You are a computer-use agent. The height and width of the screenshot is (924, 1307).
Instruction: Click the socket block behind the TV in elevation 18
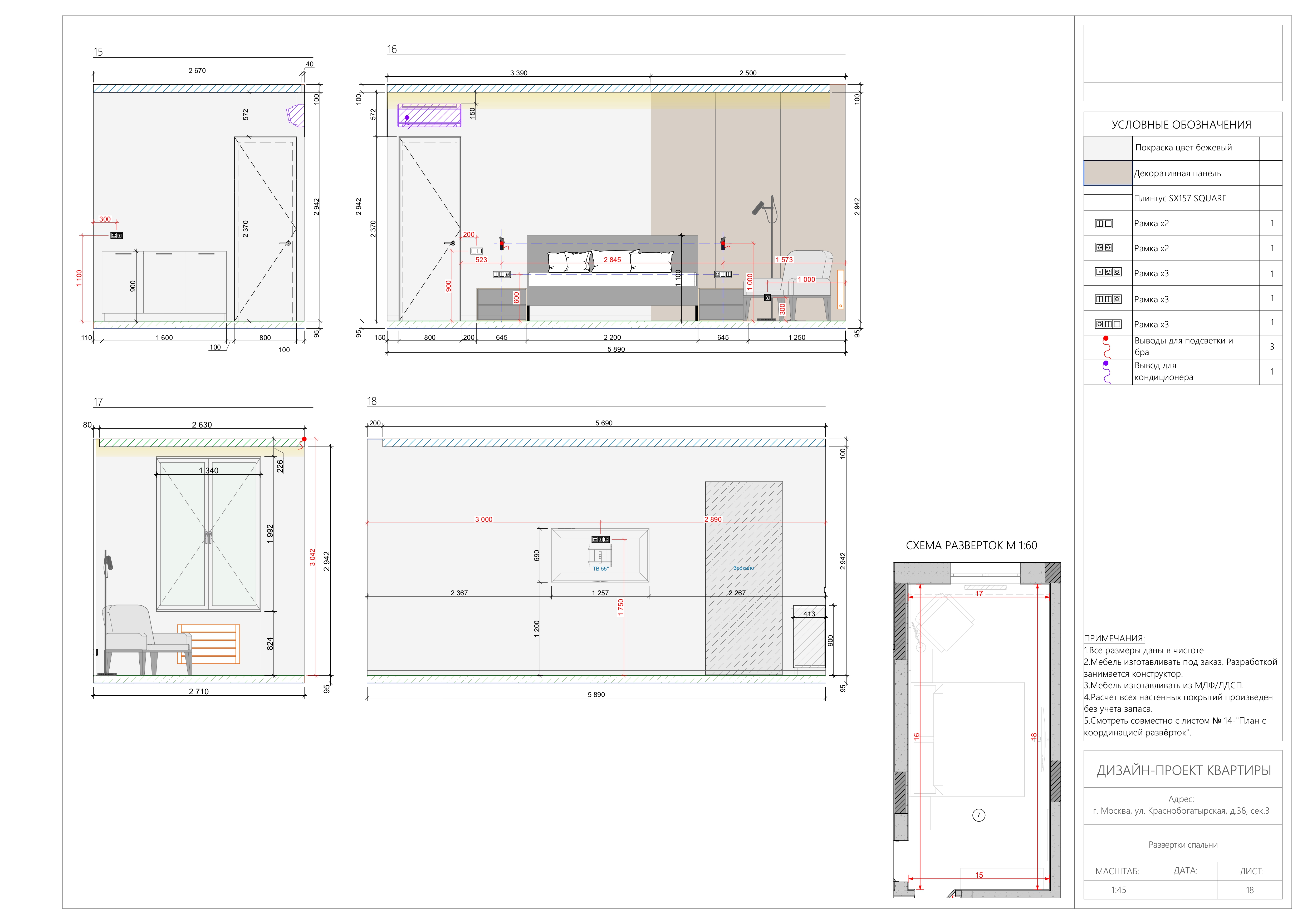(601, 539)
